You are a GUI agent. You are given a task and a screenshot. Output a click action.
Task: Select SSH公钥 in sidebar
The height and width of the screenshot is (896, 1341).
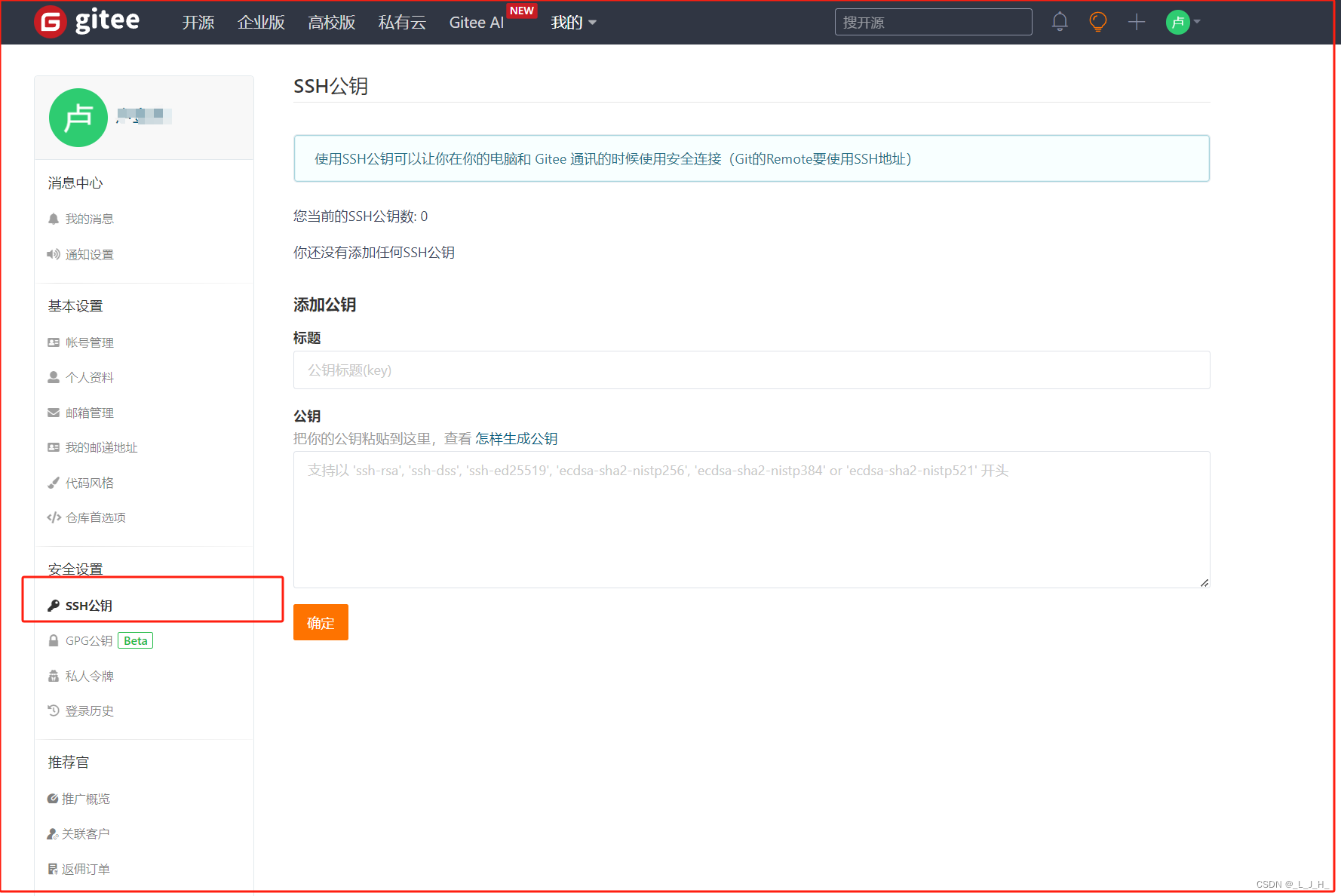tap(88, 606)
